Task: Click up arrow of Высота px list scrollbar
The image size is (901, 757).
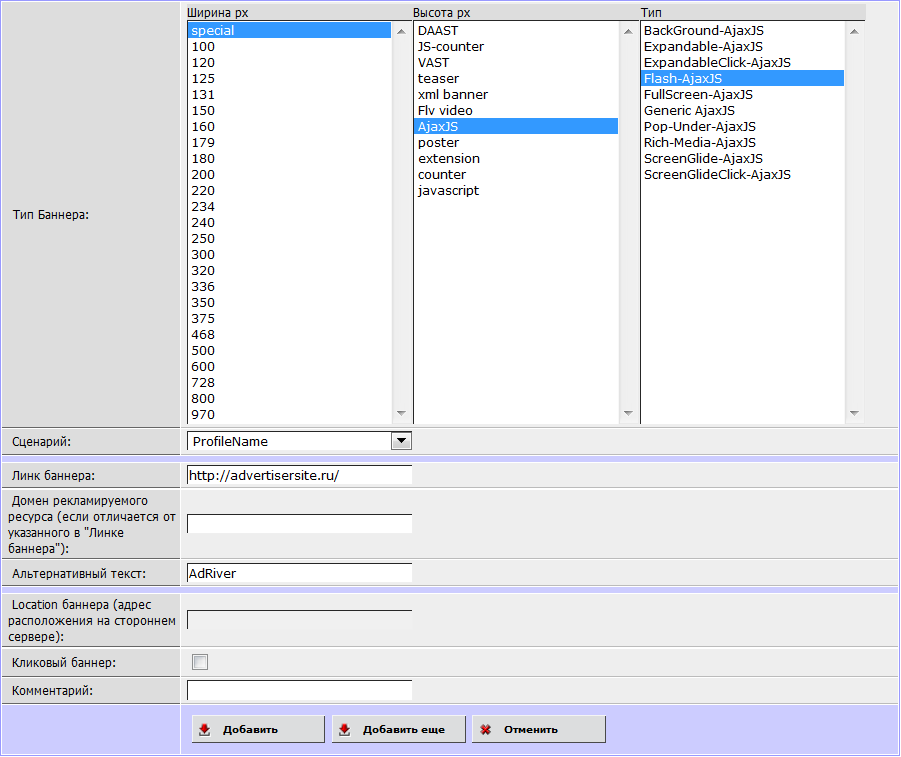Action: coord(628,31)
